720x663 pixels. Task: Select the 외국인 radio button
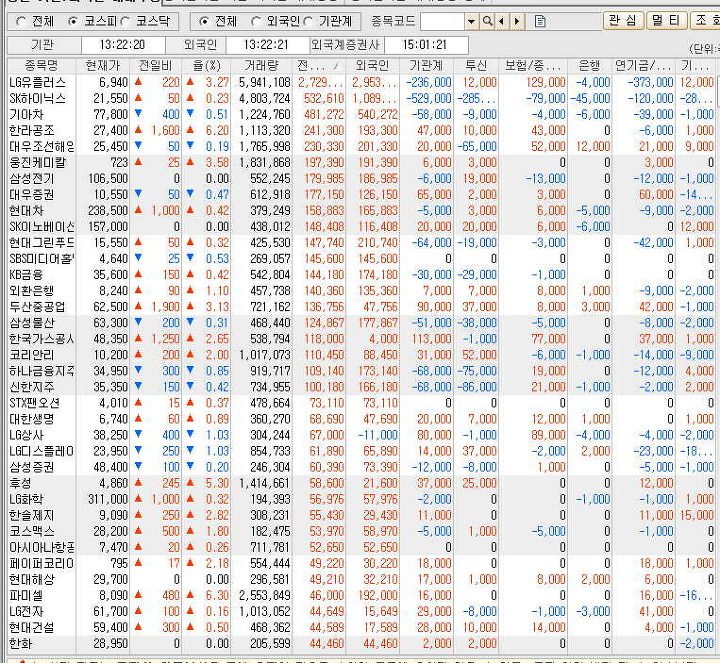[x=256, y=21]
